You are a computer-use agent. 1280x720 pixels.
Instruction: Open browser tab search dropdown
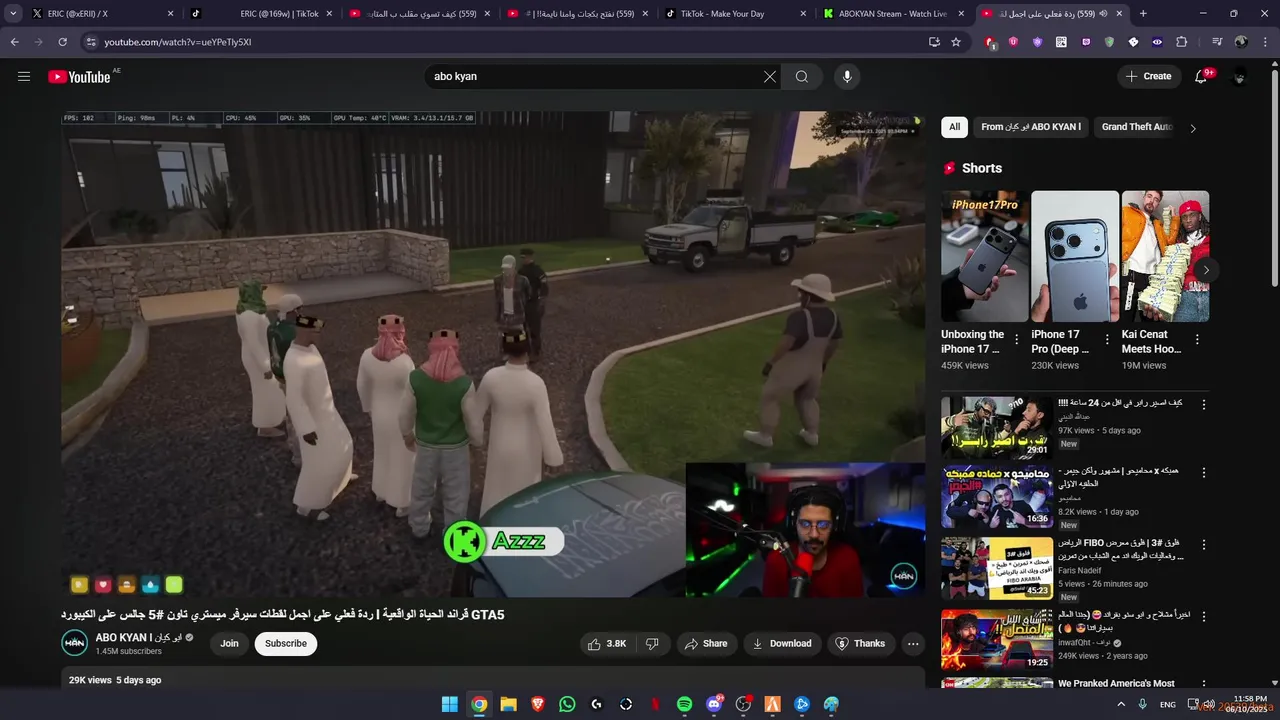[12, 14]
